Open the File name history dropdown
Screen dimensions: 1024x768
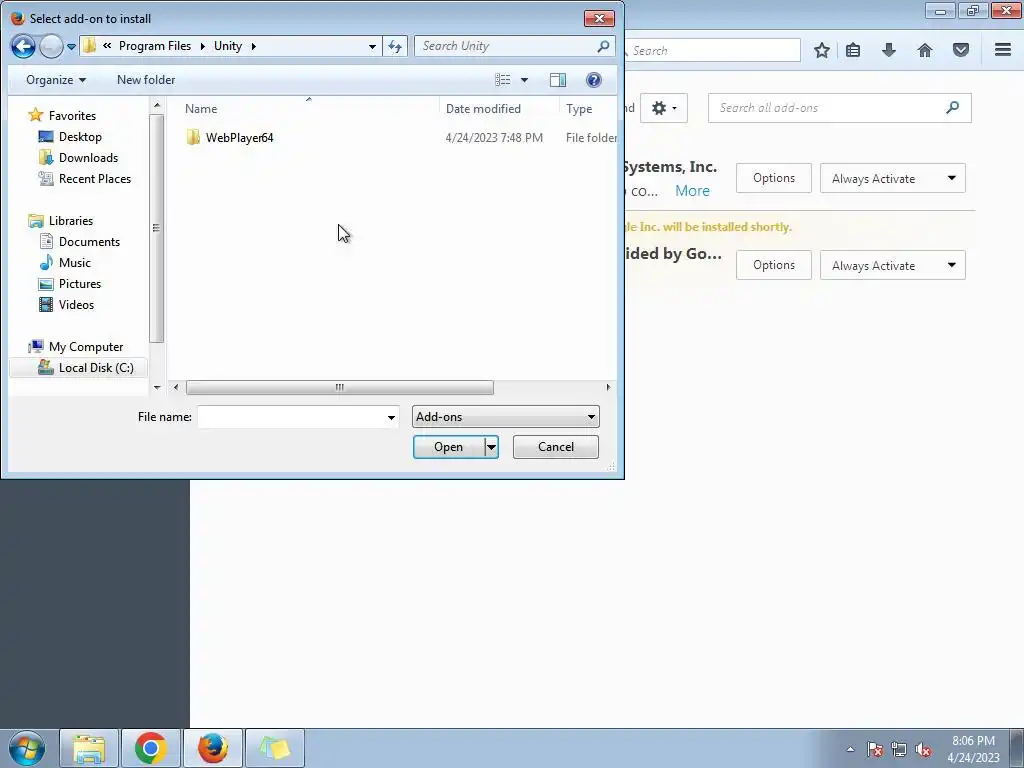tap(391, 417)
